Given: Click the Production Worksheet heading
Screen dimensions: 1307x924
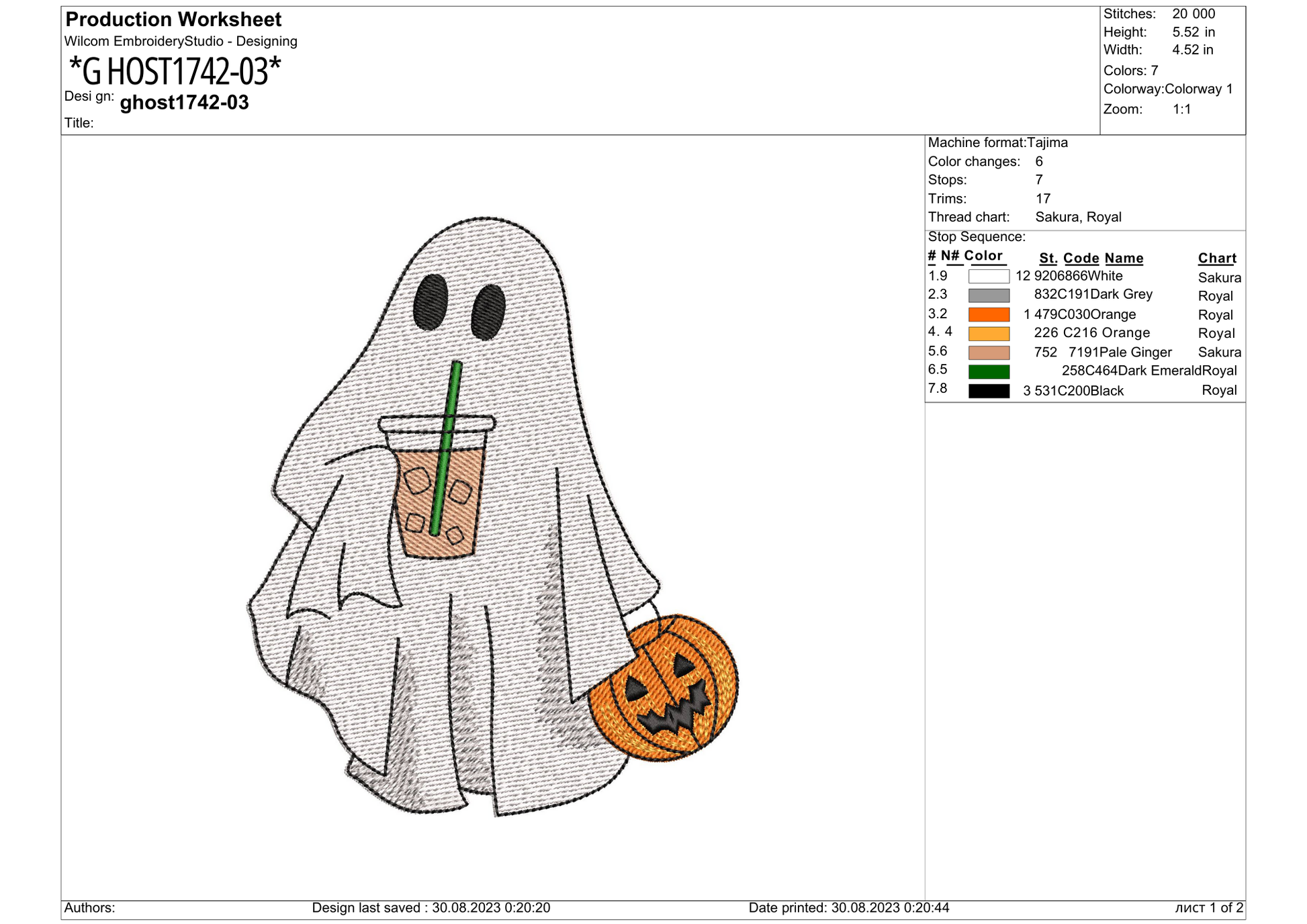Looking at the screenshot, I should pyautogui.click(x=173, y=19).
